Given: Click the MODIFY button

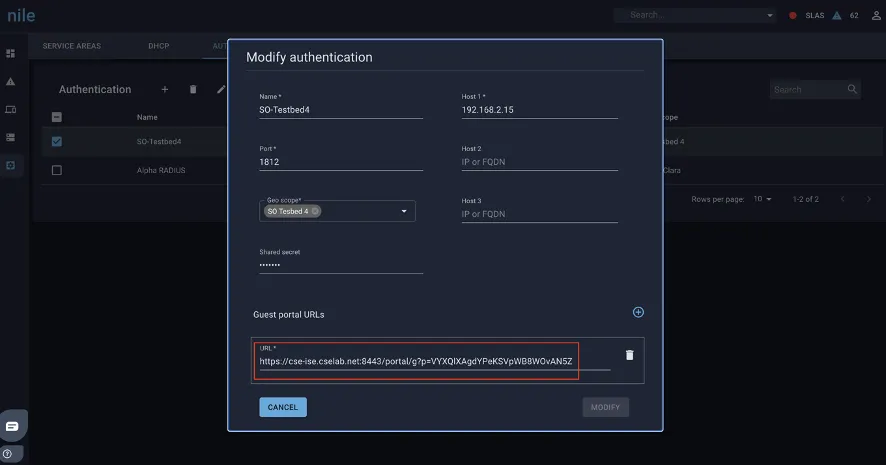Looking at the screenshot, I should tap(605, 407).
